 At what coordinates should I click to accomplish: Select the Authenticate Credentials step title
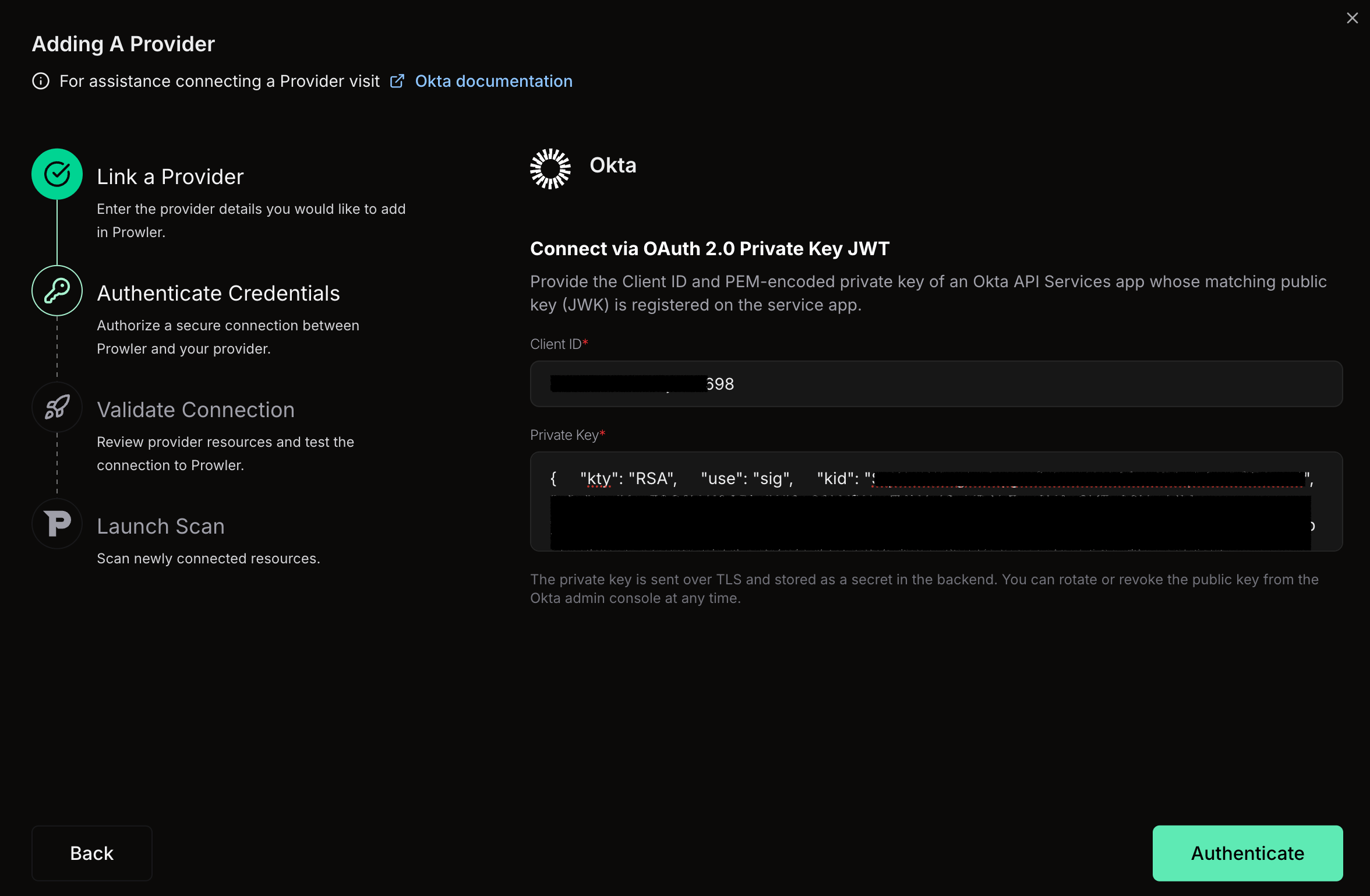point(218,293)
